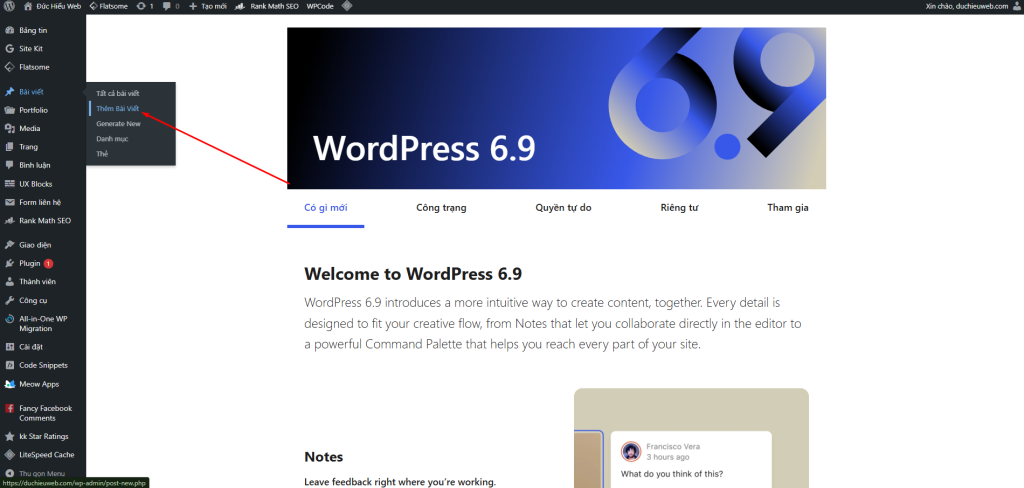The height and width of the screenshot is (488, 1024).
Task: Switch to the Tham gia tab
Action: coord(788,208)
